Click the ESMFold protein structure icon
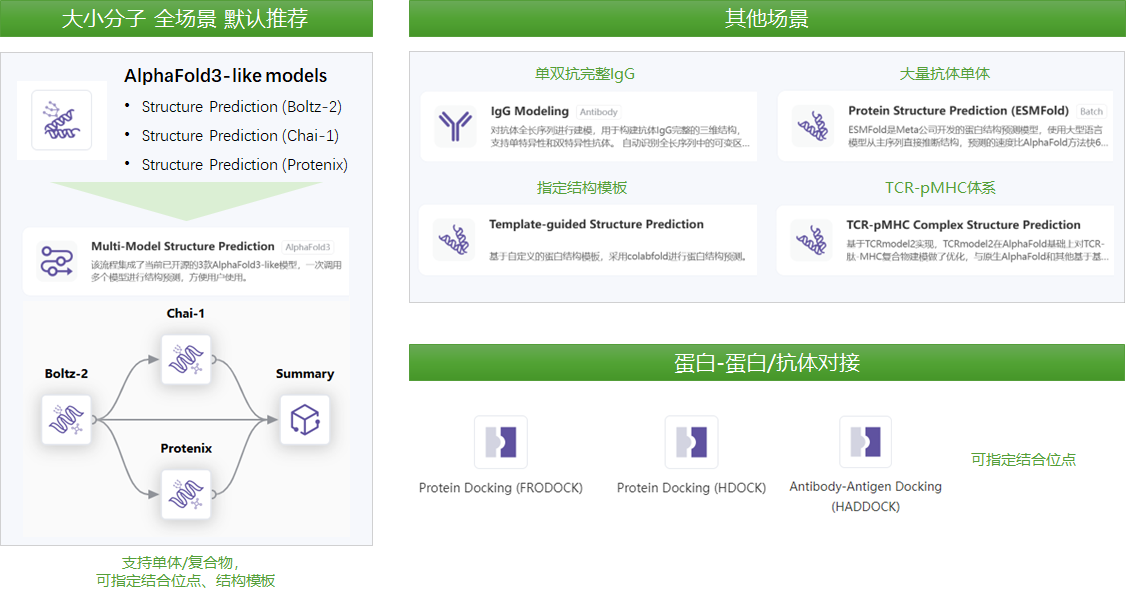Image resolution: width=1126 pixels, height=599 pixels. click(813, 126)
